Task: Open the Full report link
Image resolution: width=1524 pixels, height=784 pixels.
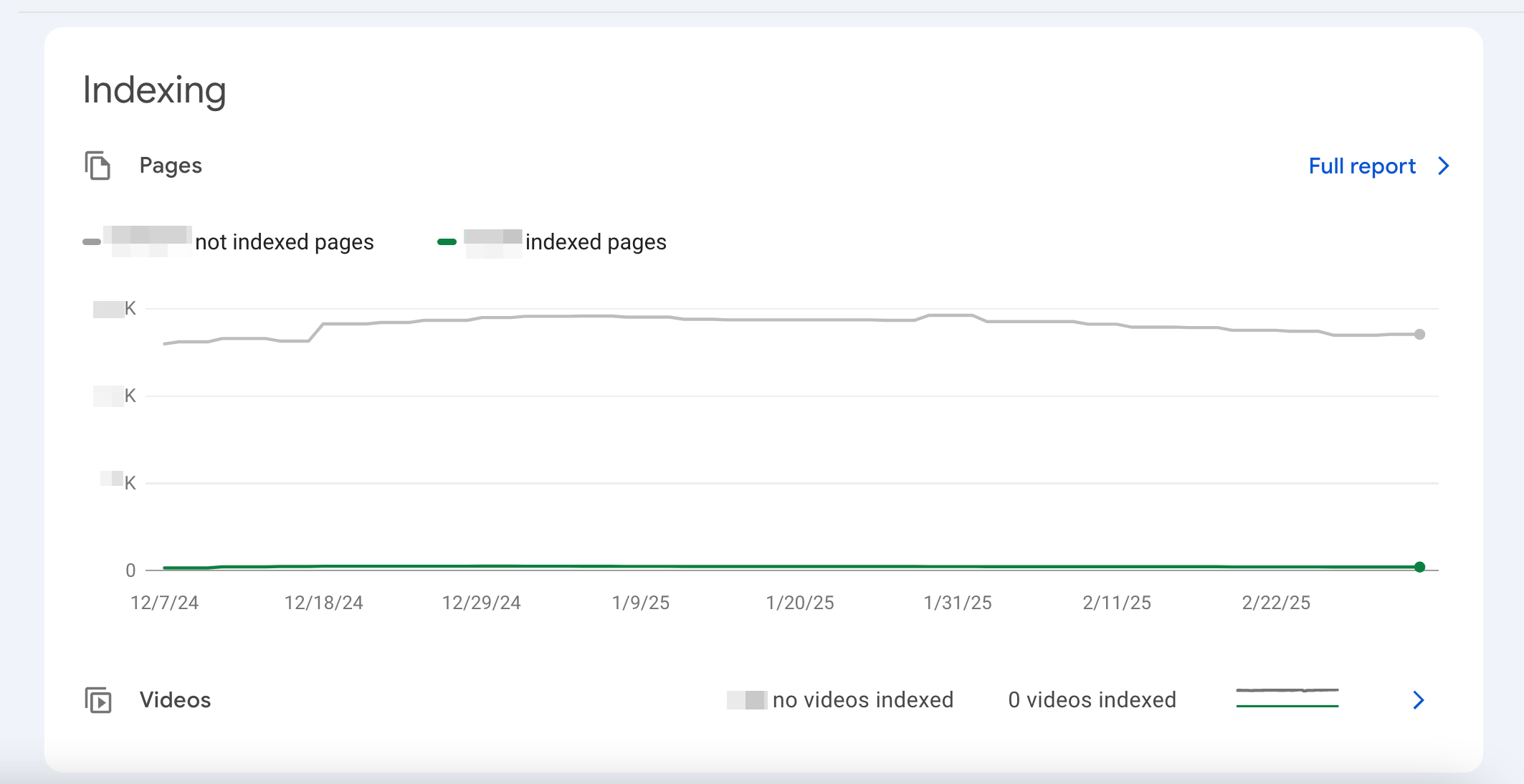Action: click(x=1361, y=166)
